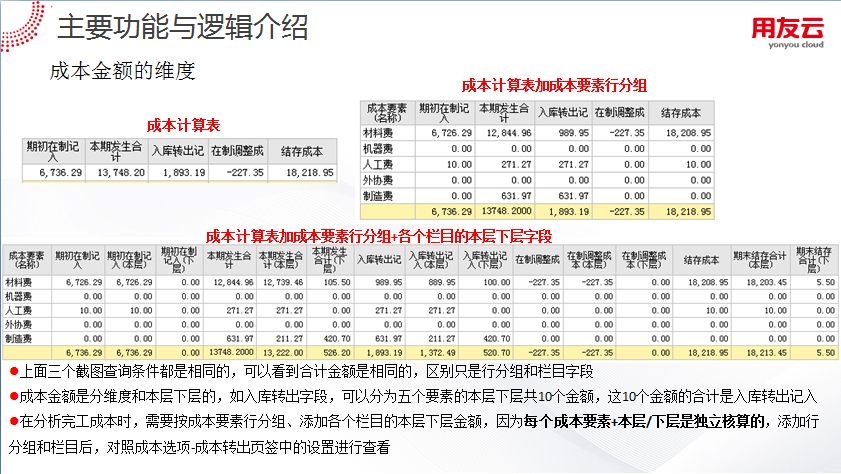Select 12,844.96 cell in the upper-right table
This screenshot has height=474, width=841.
tap(505, 131)
